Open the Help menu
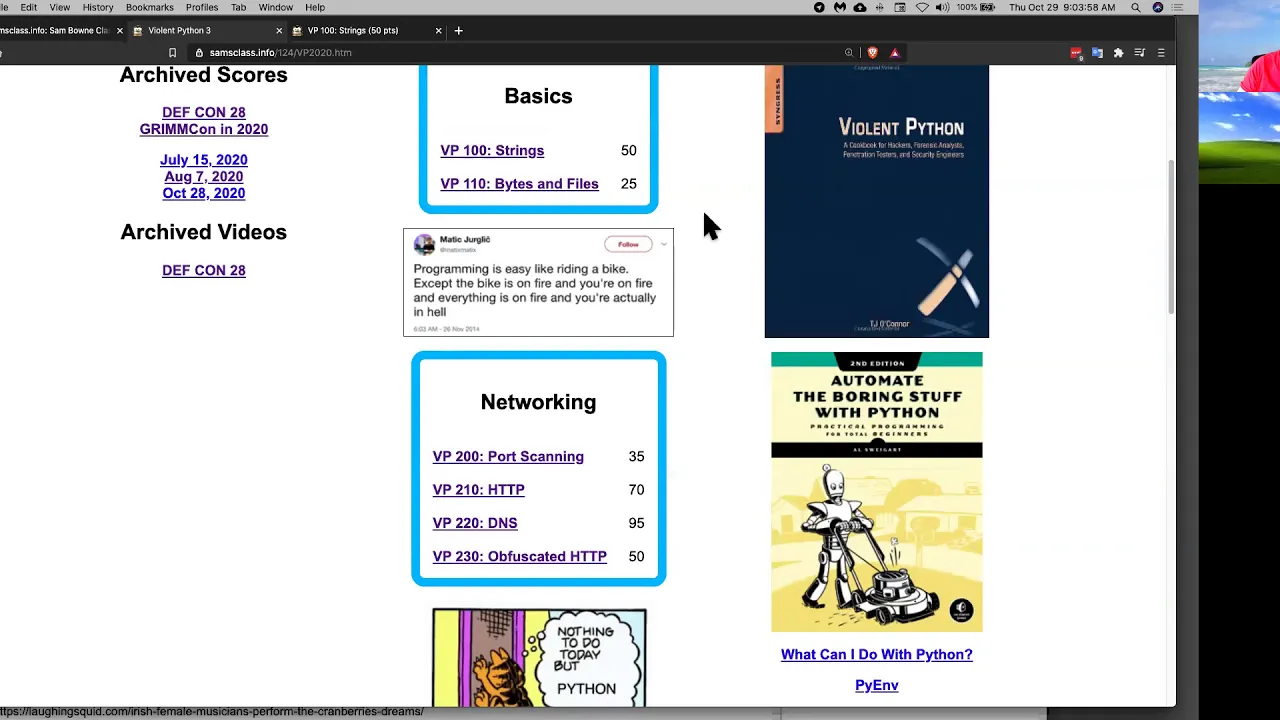Viewport: 1280px width, 720px height. click(315, 7)
